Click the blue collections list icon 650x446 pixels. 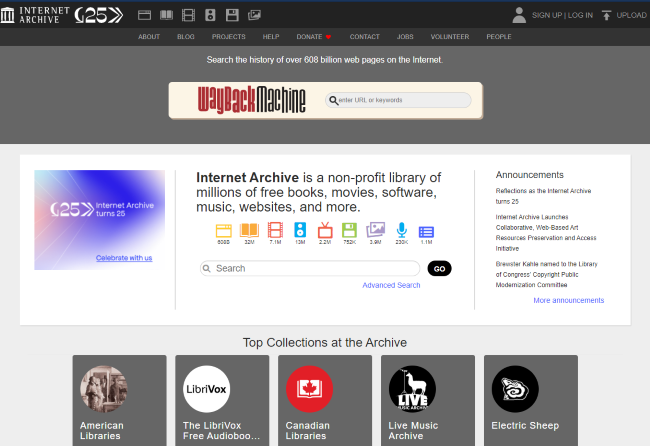pos(426,231)
